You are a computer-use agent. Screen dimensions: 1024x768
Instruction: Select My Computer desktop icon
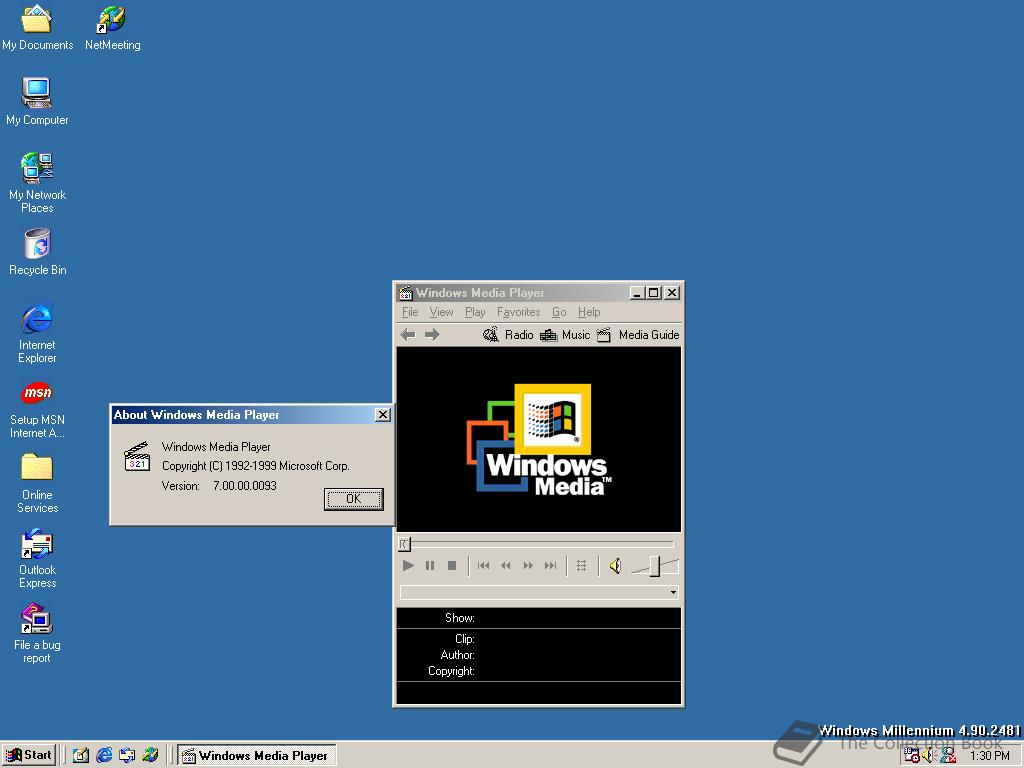tap(37, 101)
